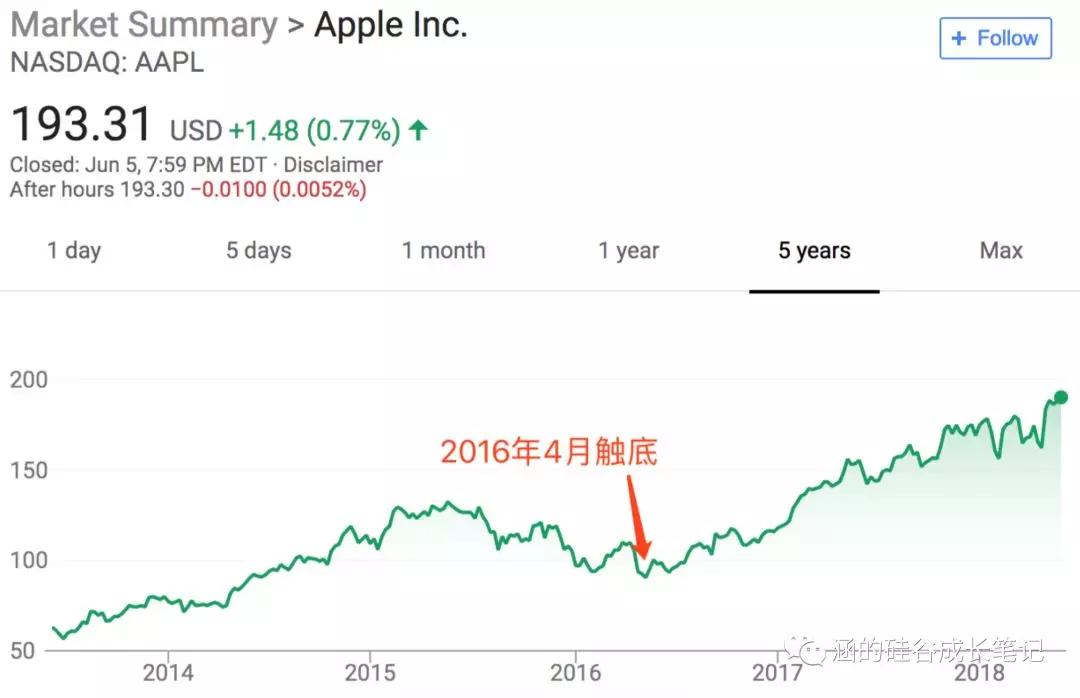Click the plus icon in Follow button
The width and height of the screenshot is (1080, 698).
tap(959, 39)
